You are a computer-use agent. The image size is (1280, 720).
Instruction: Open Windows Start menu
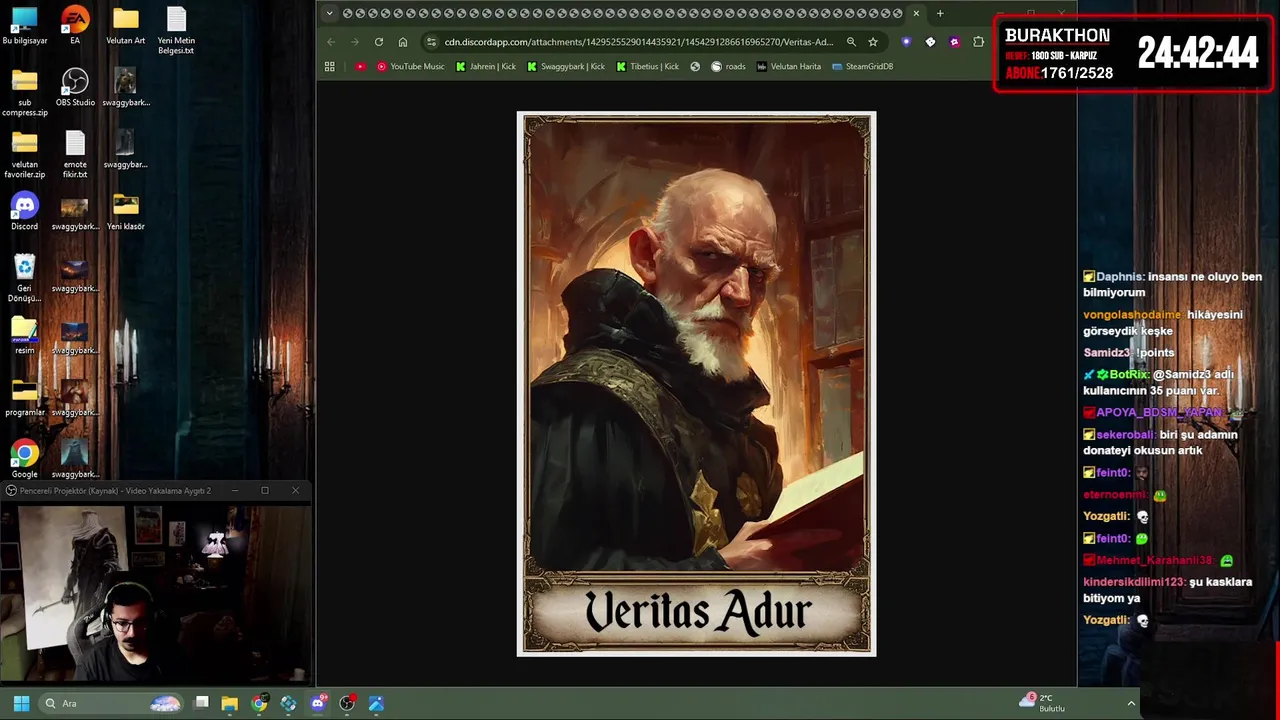click(x=21, y=703)
